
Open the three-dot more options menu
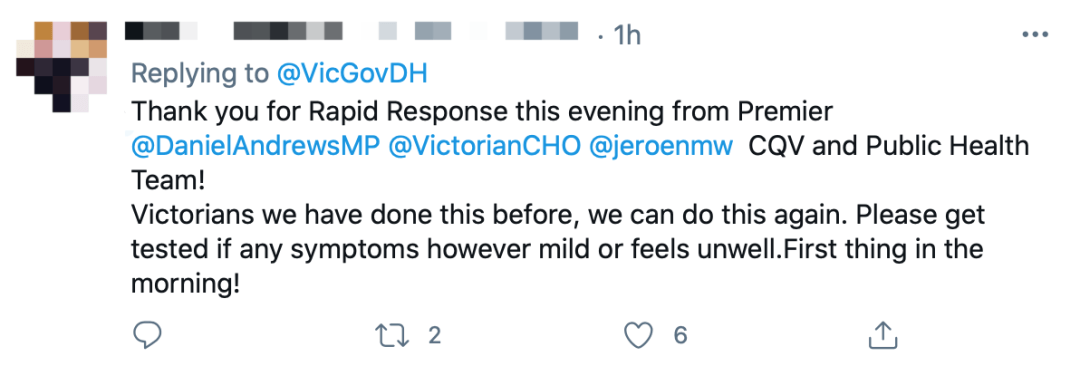tap(1035, 34)
